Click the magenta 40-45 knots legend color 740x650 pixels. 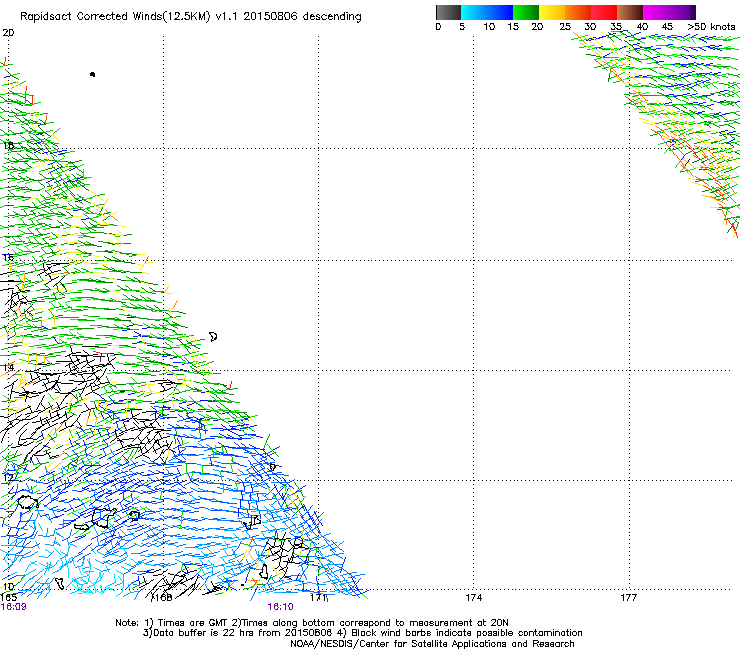(x=656, y=12)
